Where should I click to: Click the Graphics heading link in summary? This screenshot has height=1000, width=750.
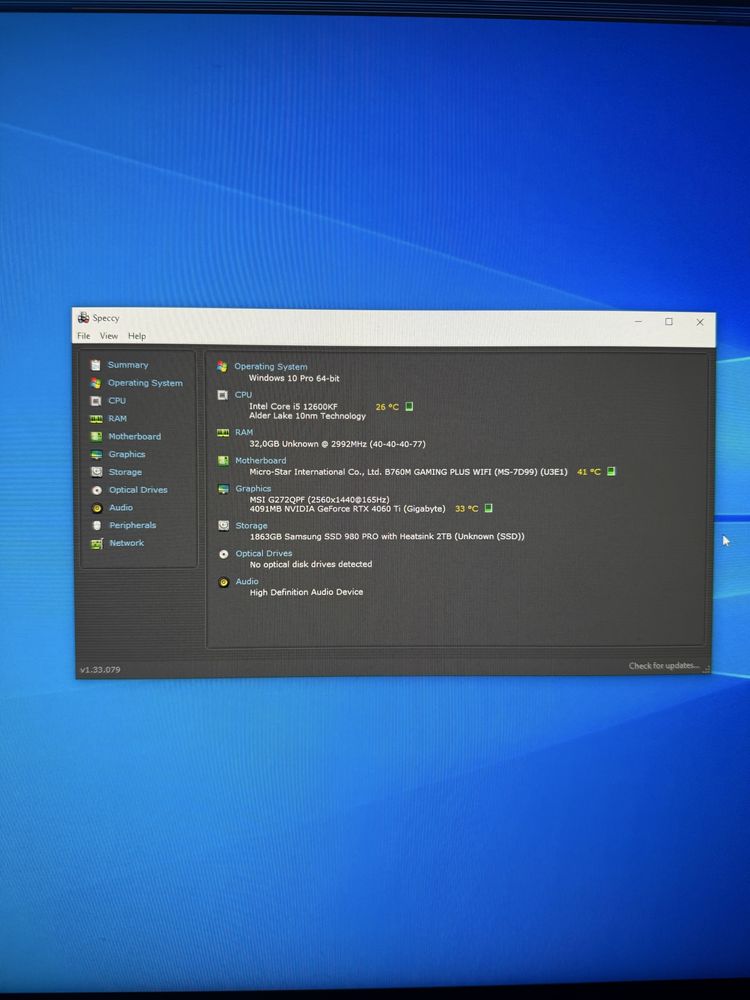pos(253,489)
